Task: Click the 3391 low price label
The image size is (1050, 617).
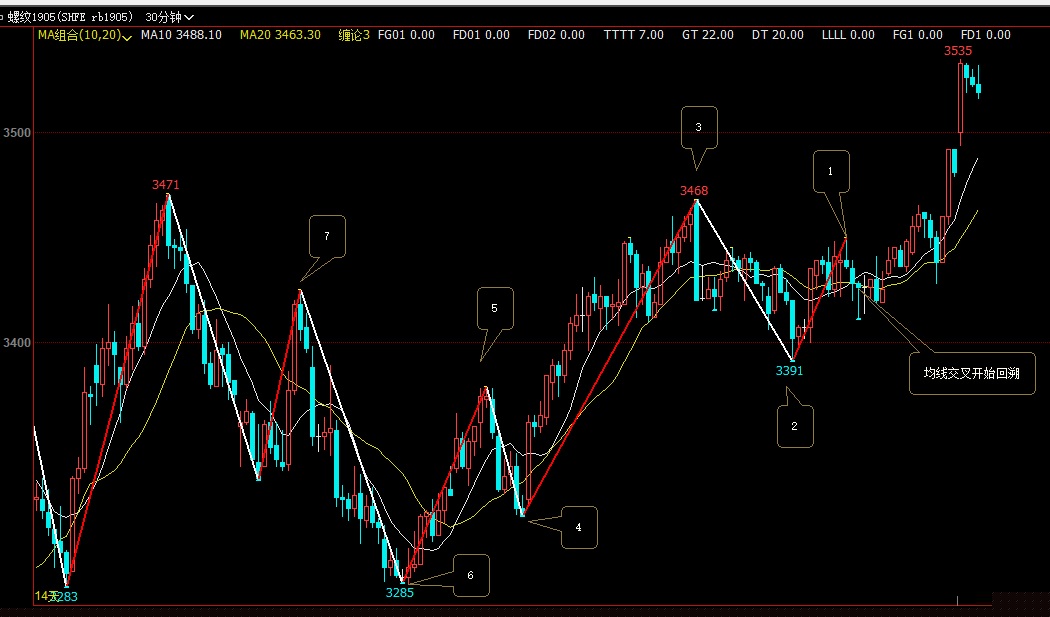Action: 789,370
